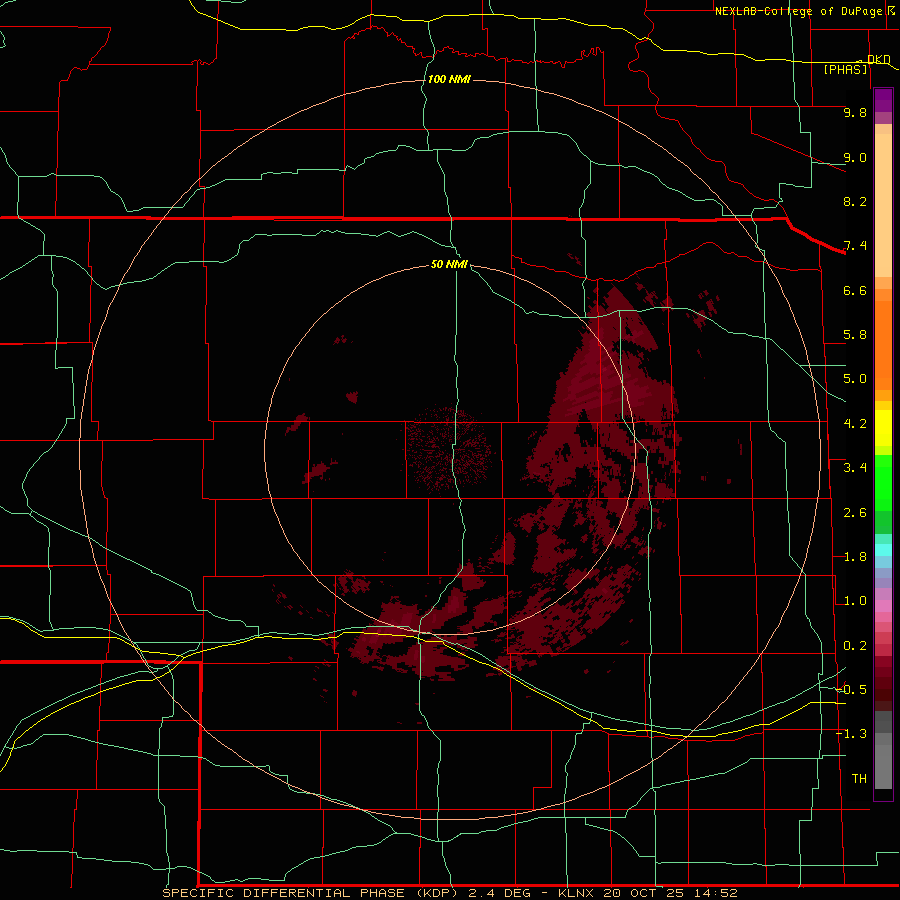Image resolution: width=900 pixels, height=900 pixels.
Task: Click the yellow segment of the color bar
Action: pos(883,428)
